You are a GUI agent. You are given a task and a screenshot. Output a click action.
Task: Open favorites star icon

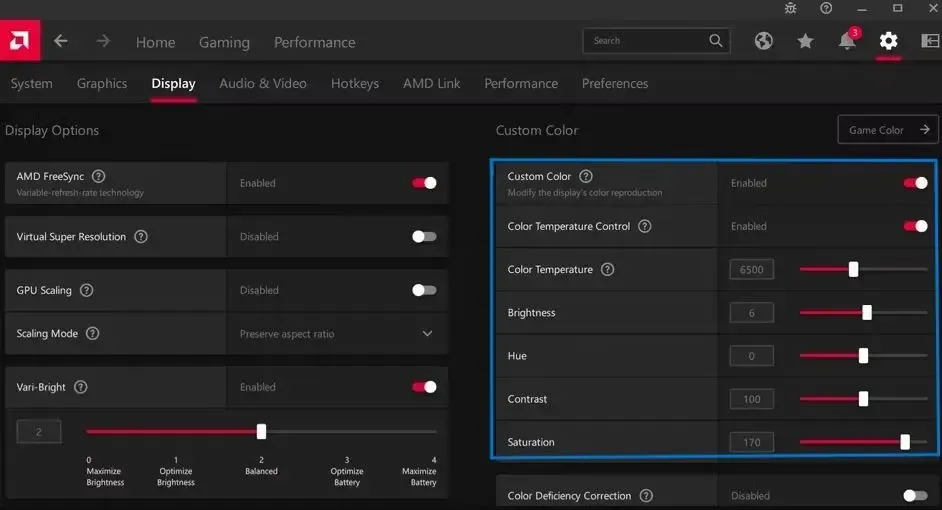point(805,41)
